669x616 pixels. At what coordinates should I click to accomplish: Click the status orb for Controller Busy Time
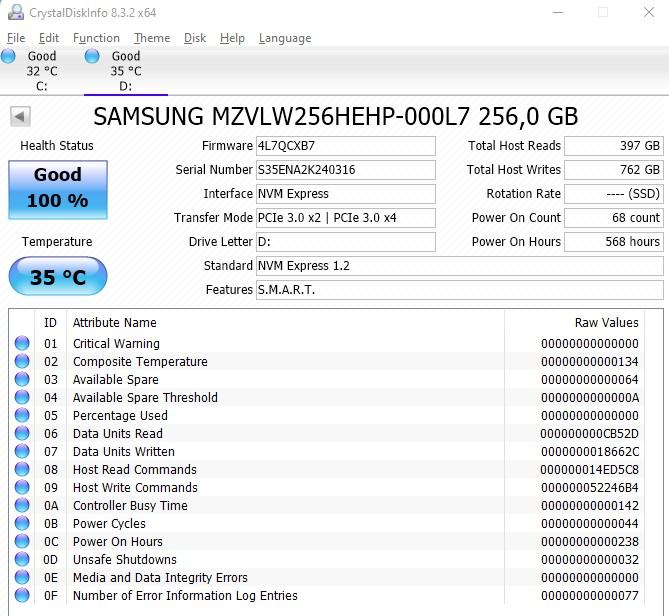click(x=22, y=505)
